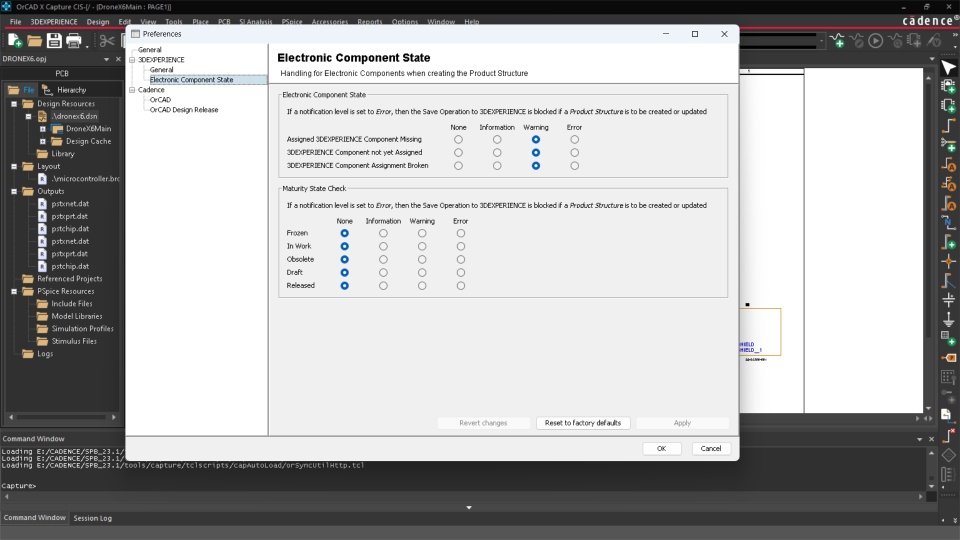Open the DRONEX6.opj panel dropdown arrow

107,59
